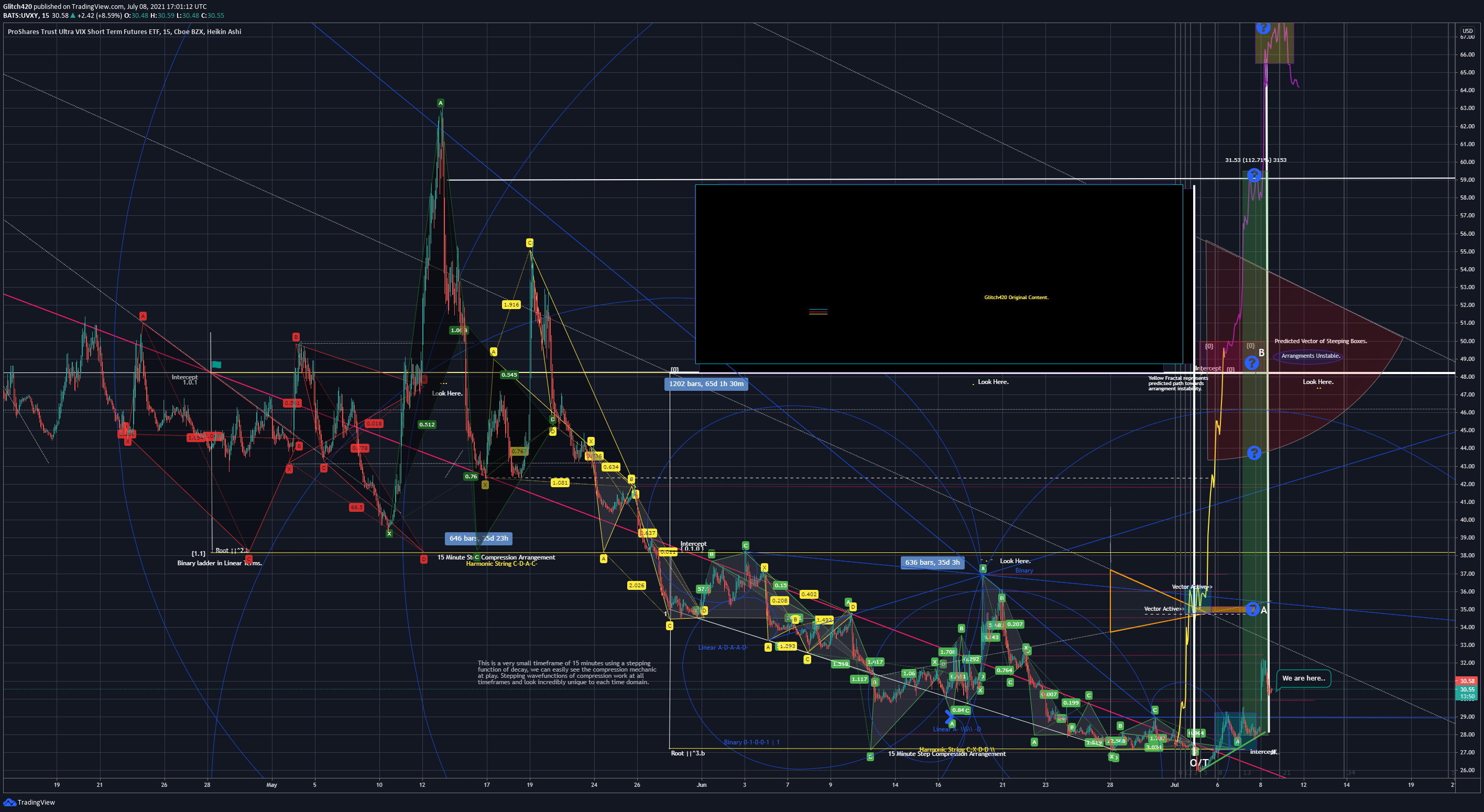Image resolution: width=1484 pixels, height=812 pixels.
Task: Click the 'Intercept 1.0.1' annotation
Action: point(184,379)
